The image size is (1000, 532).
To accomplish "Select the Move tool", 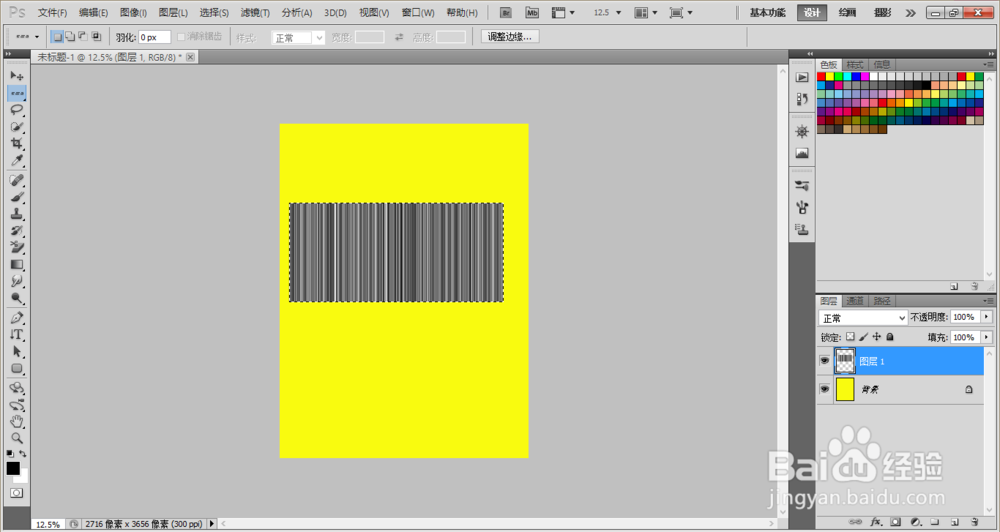I will (17, 76).
